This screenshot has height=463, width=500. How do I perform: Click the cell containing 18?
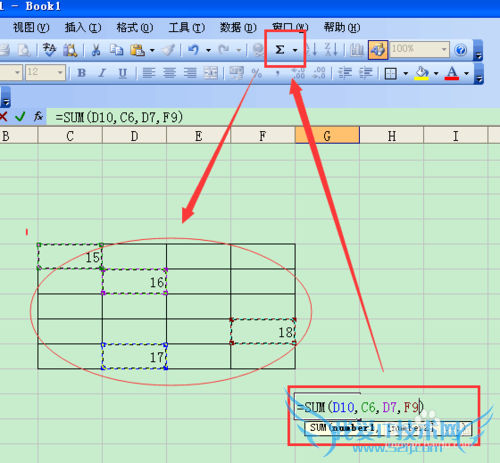tap(263, 332)
